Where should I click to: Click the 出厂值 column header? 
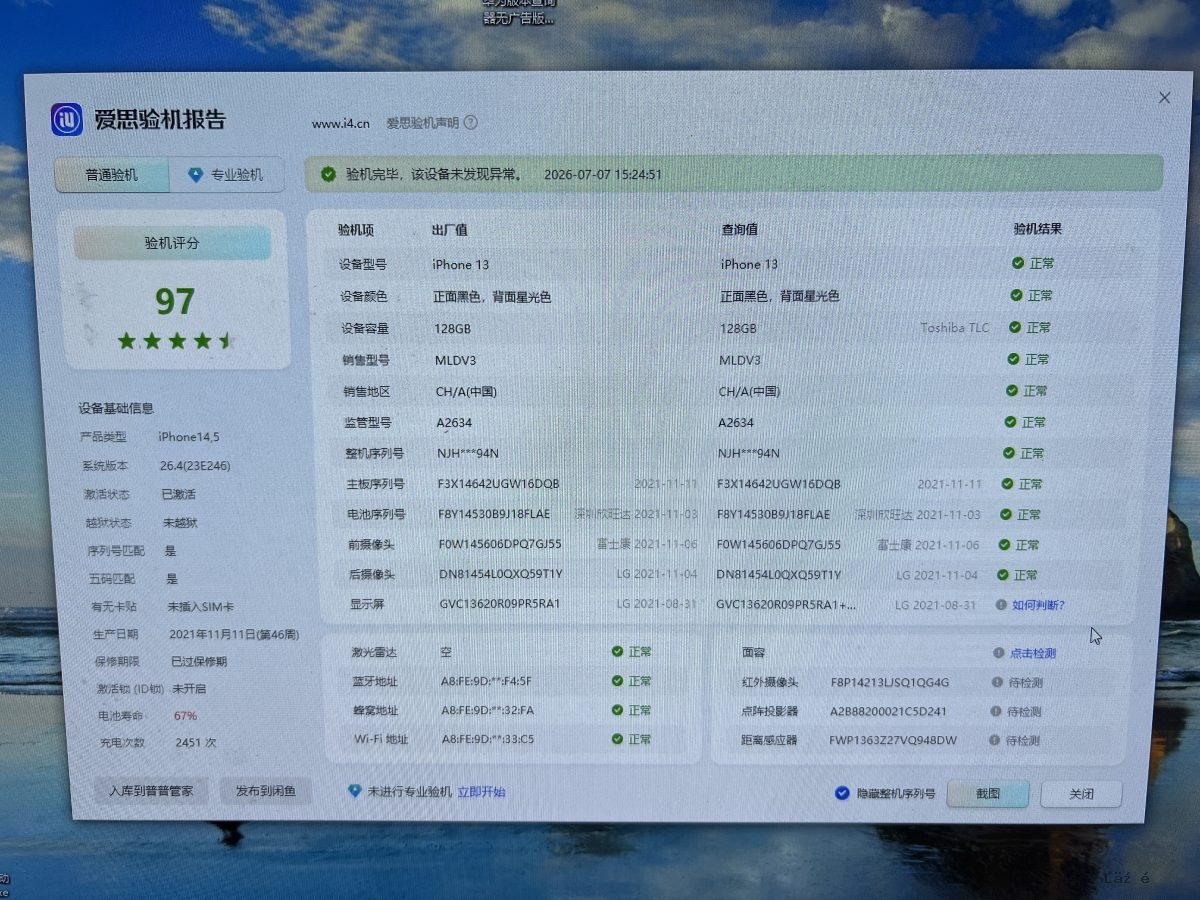coord(450,230)
